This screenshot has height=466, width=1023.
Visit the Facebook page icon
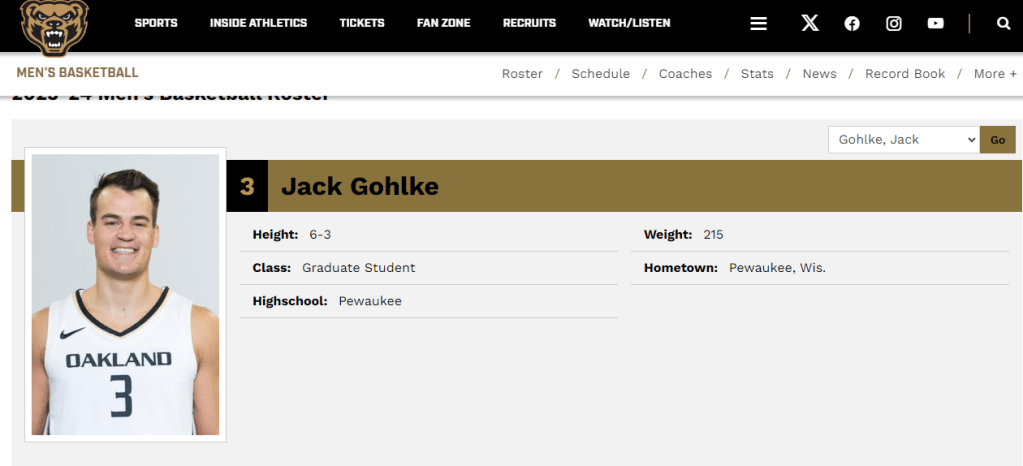[852, 24]
